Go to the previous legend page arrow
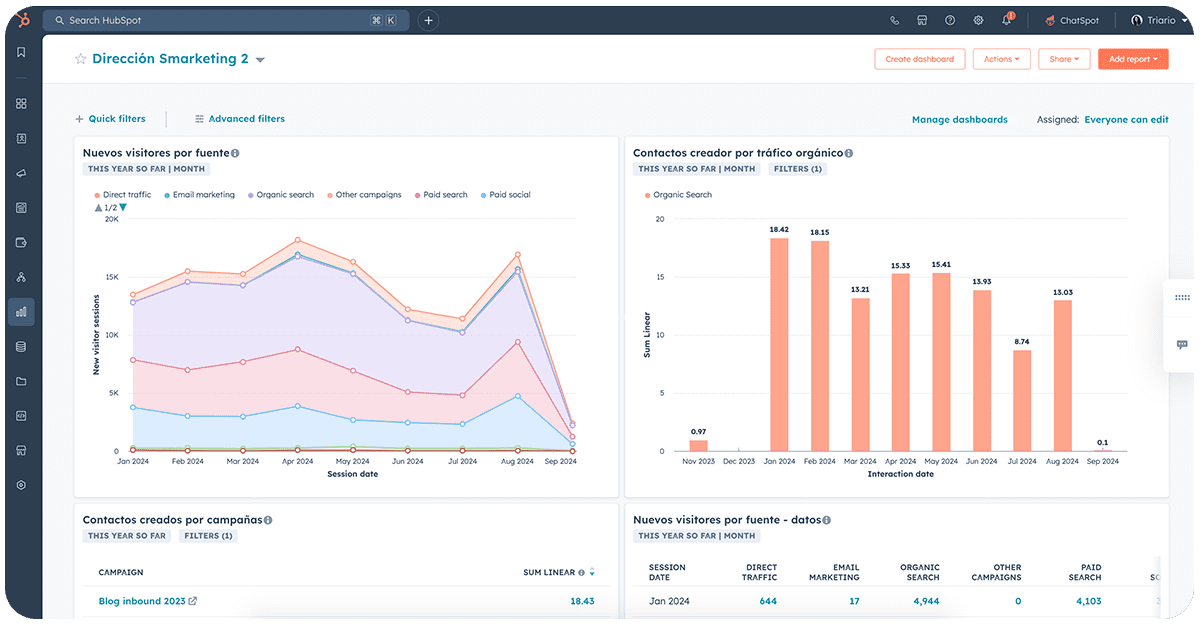This screenshot has height=625, width=1200. pos(98,208)
